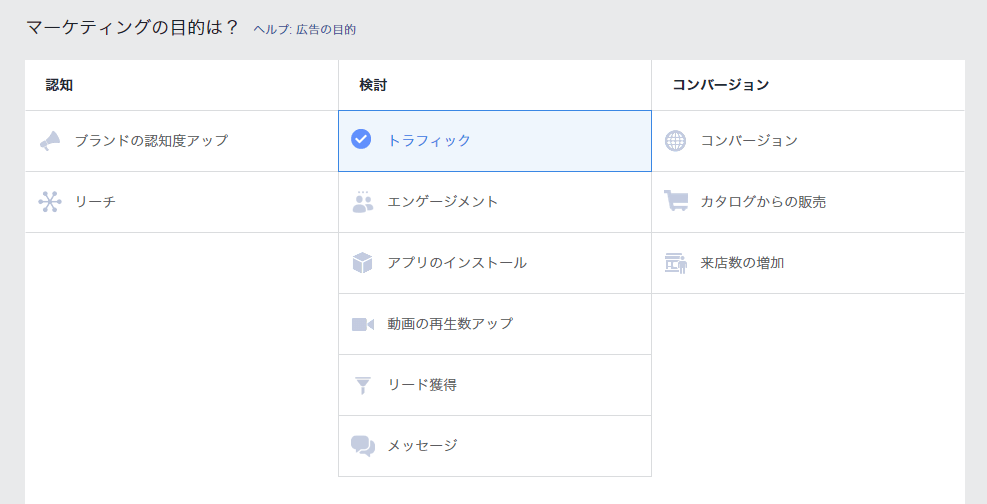Image resolution: width=987 pixels, height=504 pixels.
Task: Select the 来店数の増加 option text
Action: click(x=742, y=263)
